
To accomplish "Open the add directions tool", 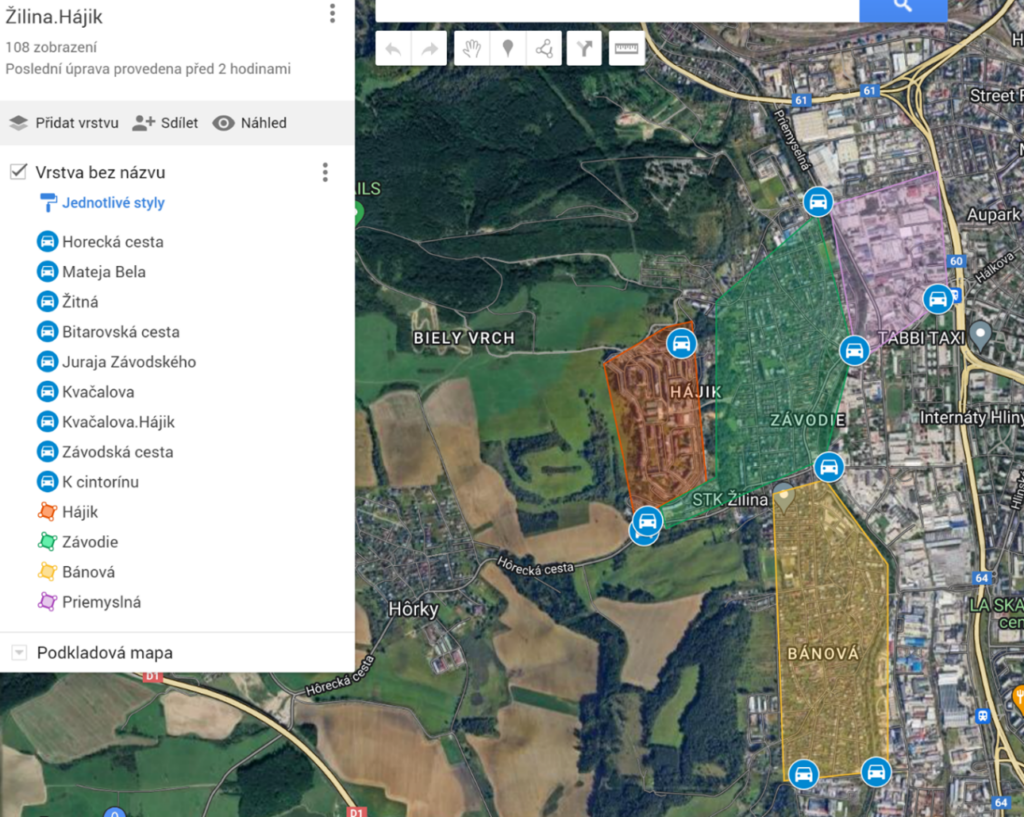I will point(584,48).
